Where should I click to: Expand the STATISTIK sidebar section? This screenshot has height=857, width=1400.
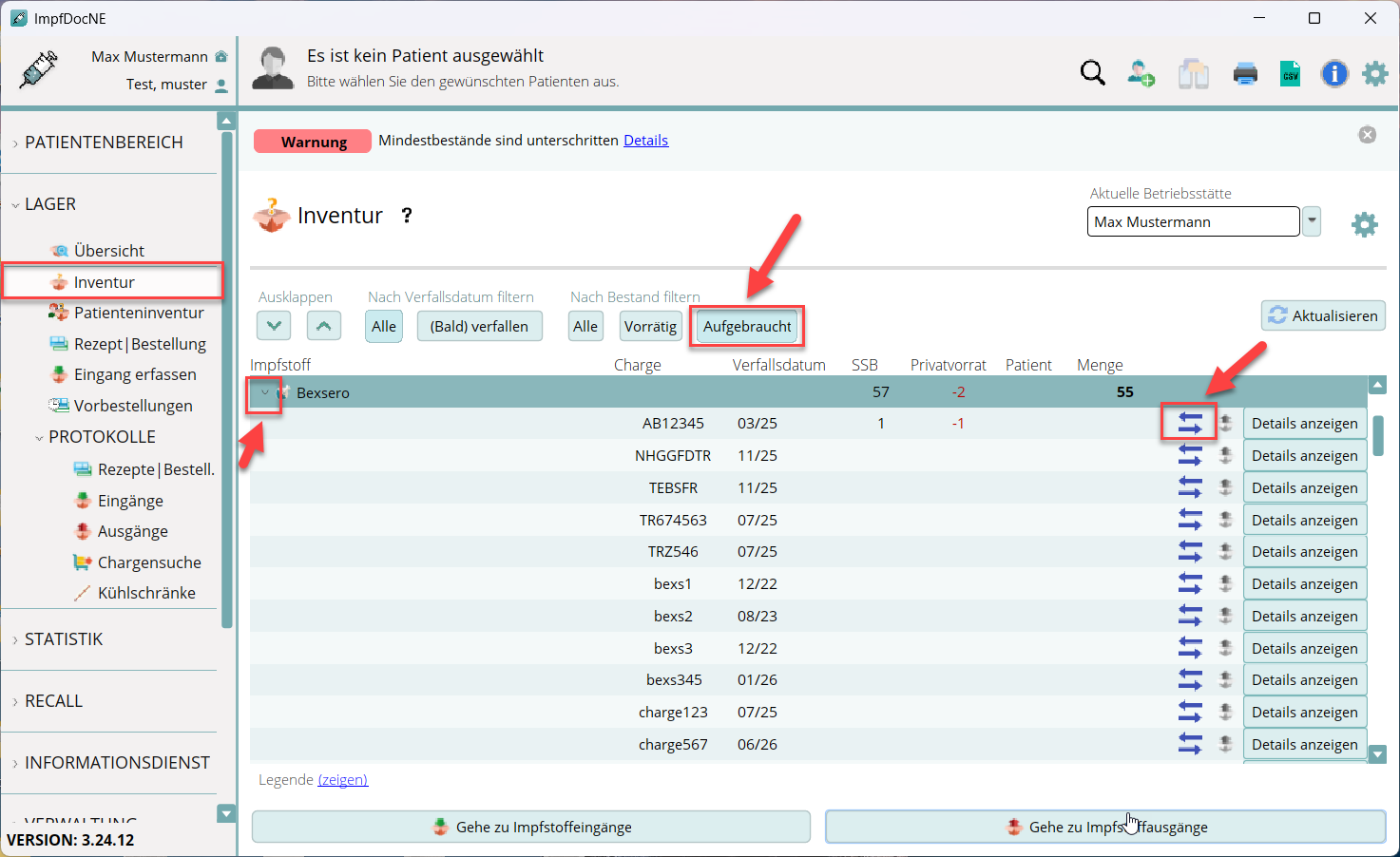pyautogui.click(x=64, y=639)
